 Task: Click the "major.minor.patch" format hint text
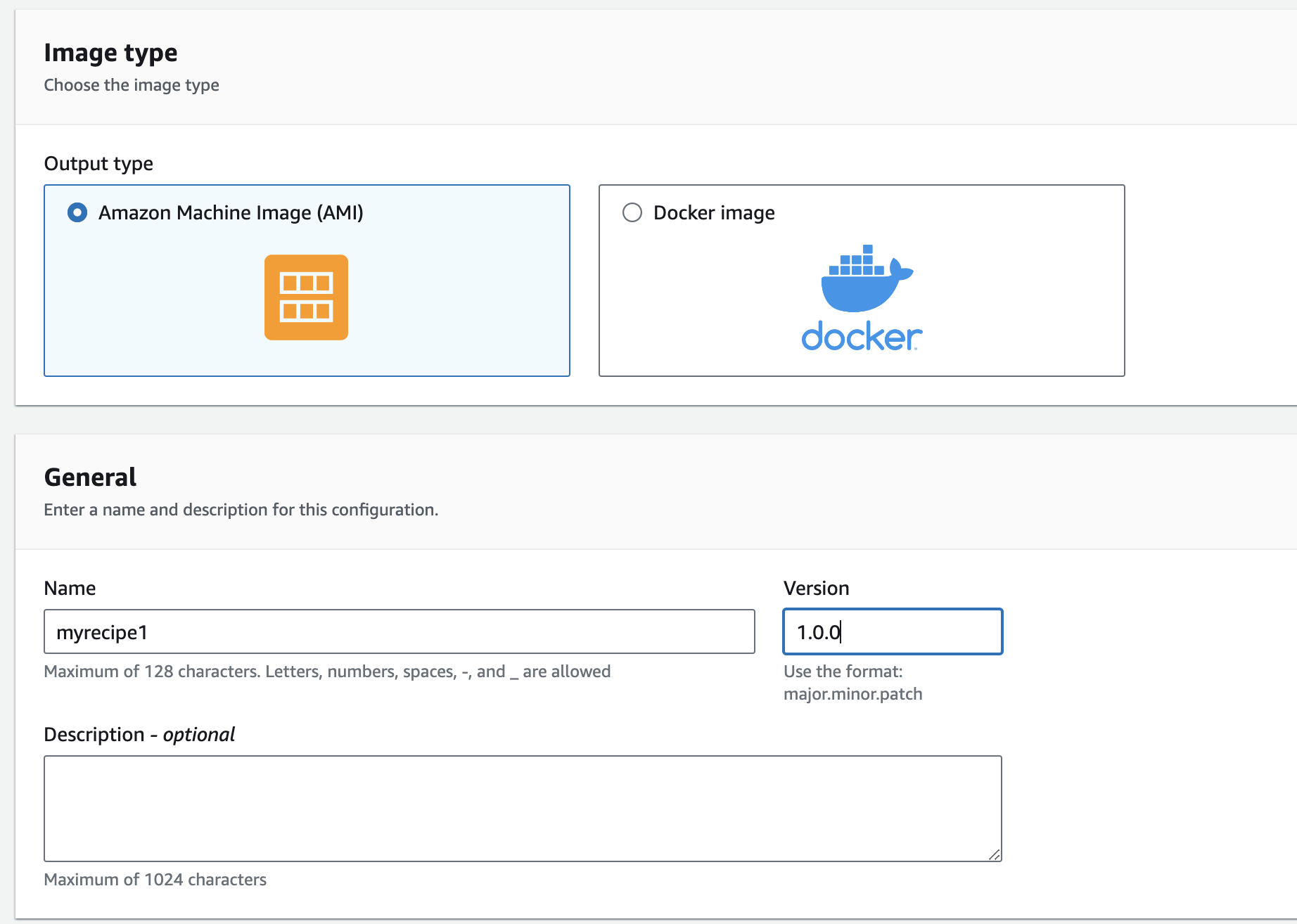point(852,694)
